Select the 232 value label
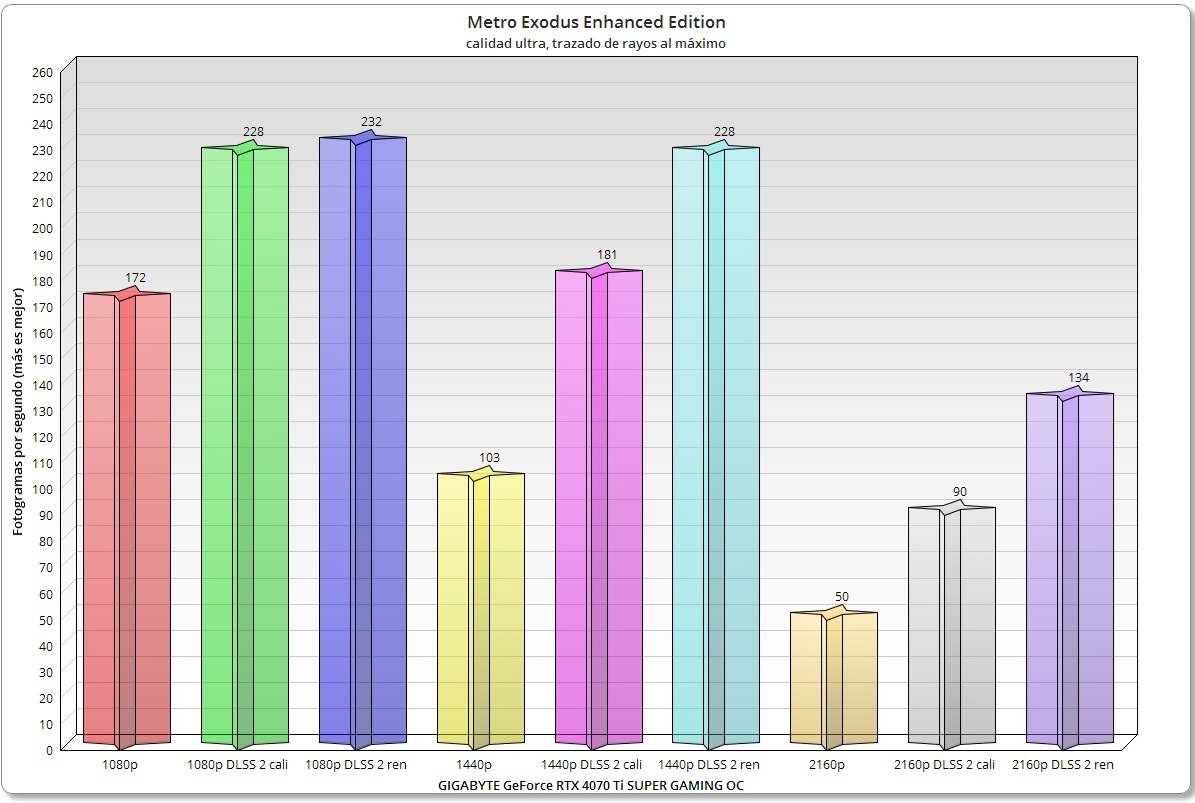The width and height of the screenshot is (1195, 803). click(371, 122)
